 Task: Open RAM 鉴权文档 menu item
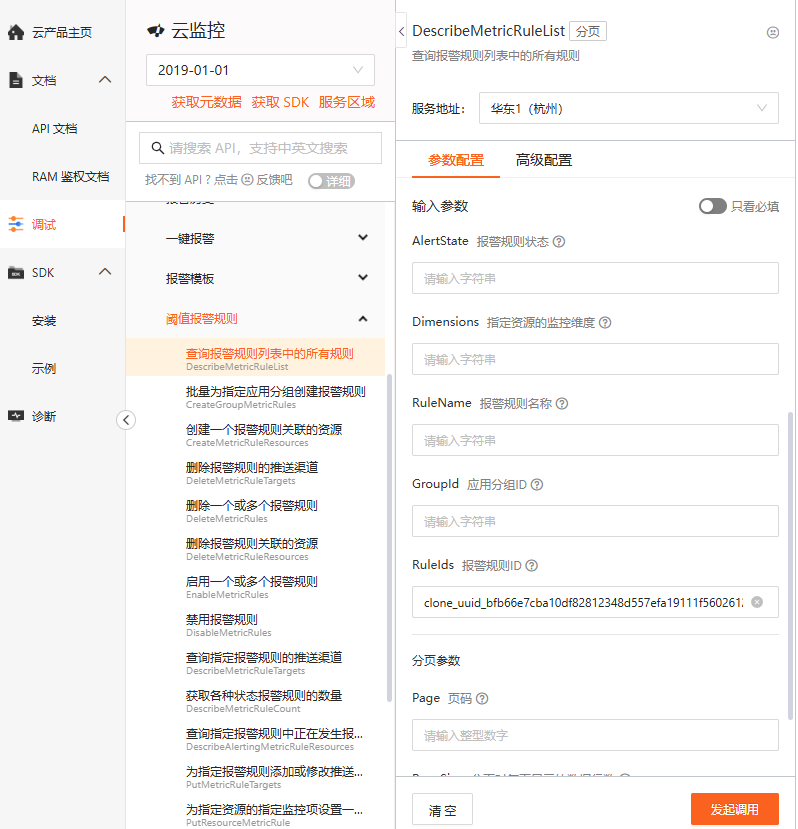tap(70, 177)
